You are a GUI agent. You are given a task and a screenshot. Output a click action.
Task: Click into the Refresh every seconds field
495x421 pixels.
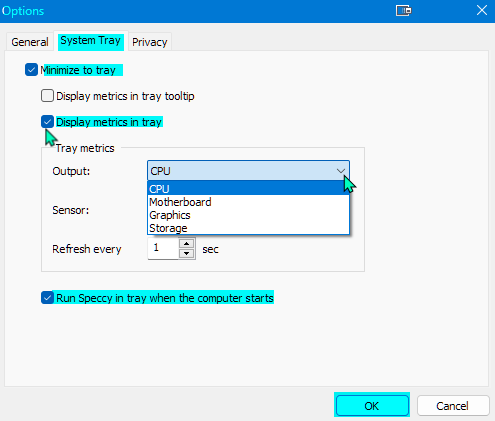click(163, 248)
